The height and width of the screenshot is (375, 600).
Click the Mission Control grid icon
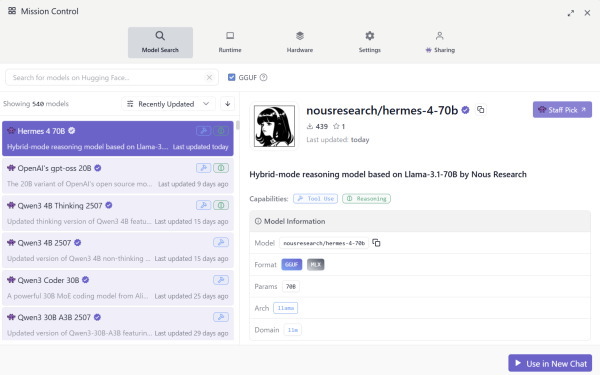point(12,11)
